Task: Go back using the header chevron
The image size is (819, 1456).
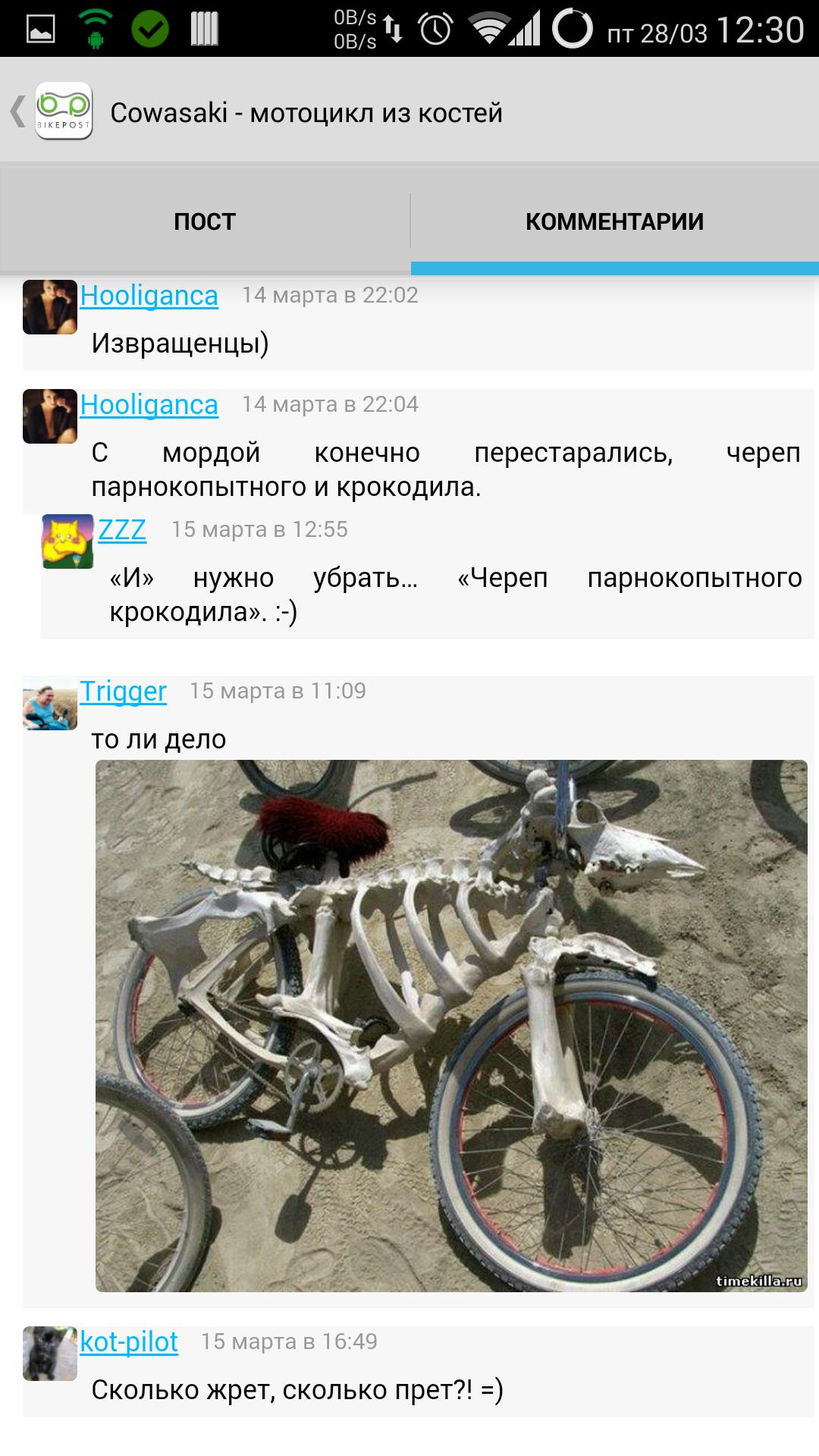Action: [17, 111]
